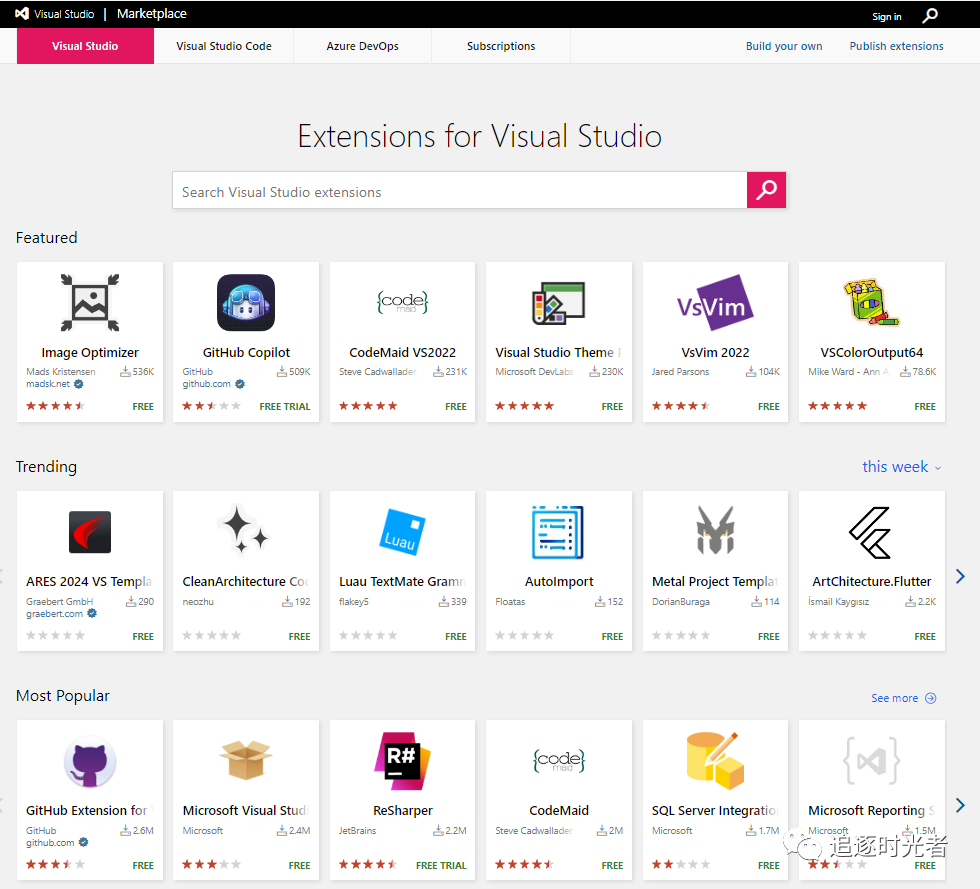Click the 536K download count on Image Optimizer
The image size is (980, 889).
tap(137, 371)
